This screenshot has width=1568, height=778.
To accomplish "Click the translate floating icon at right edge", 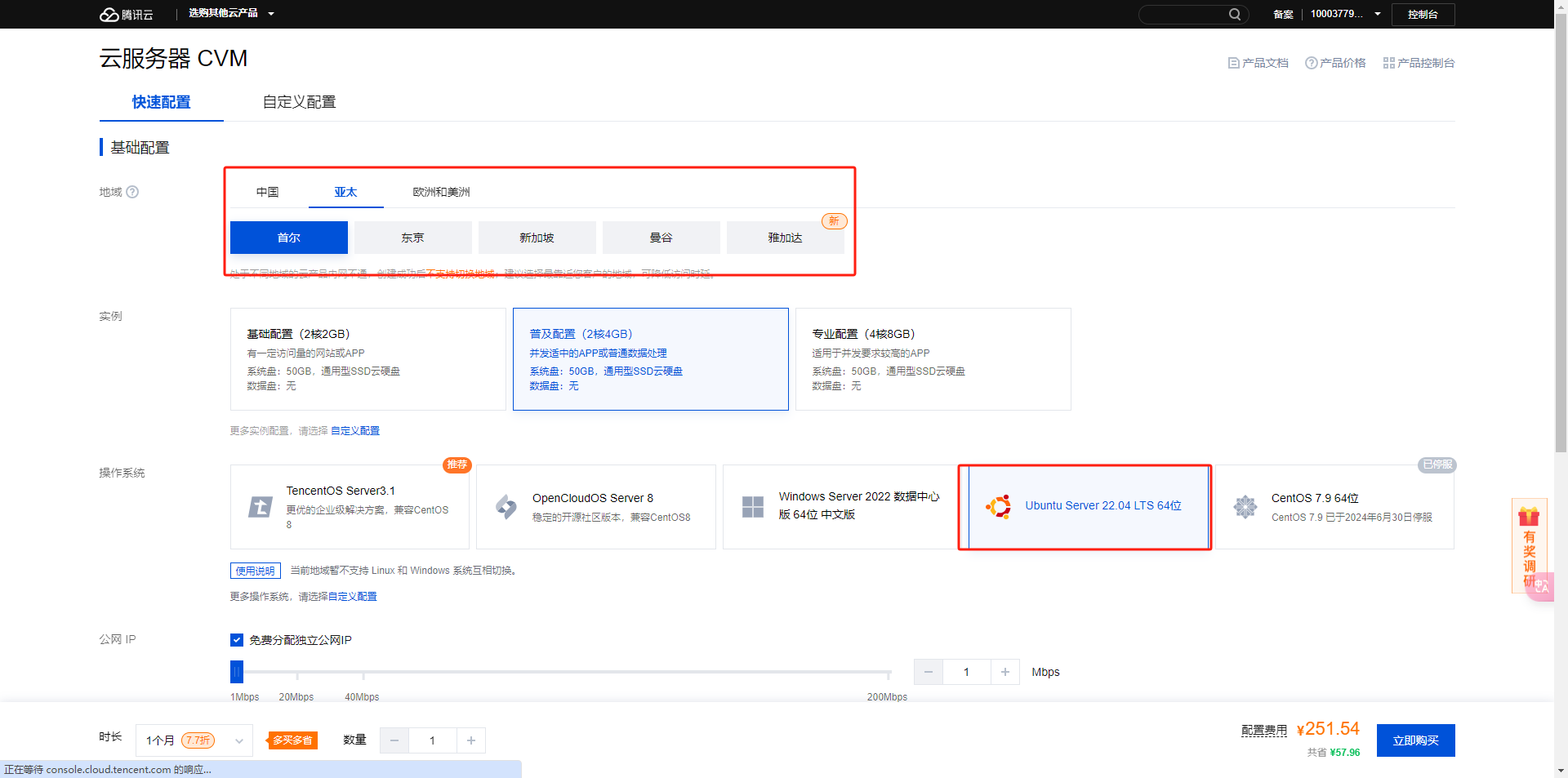I will click(1541, 586).
